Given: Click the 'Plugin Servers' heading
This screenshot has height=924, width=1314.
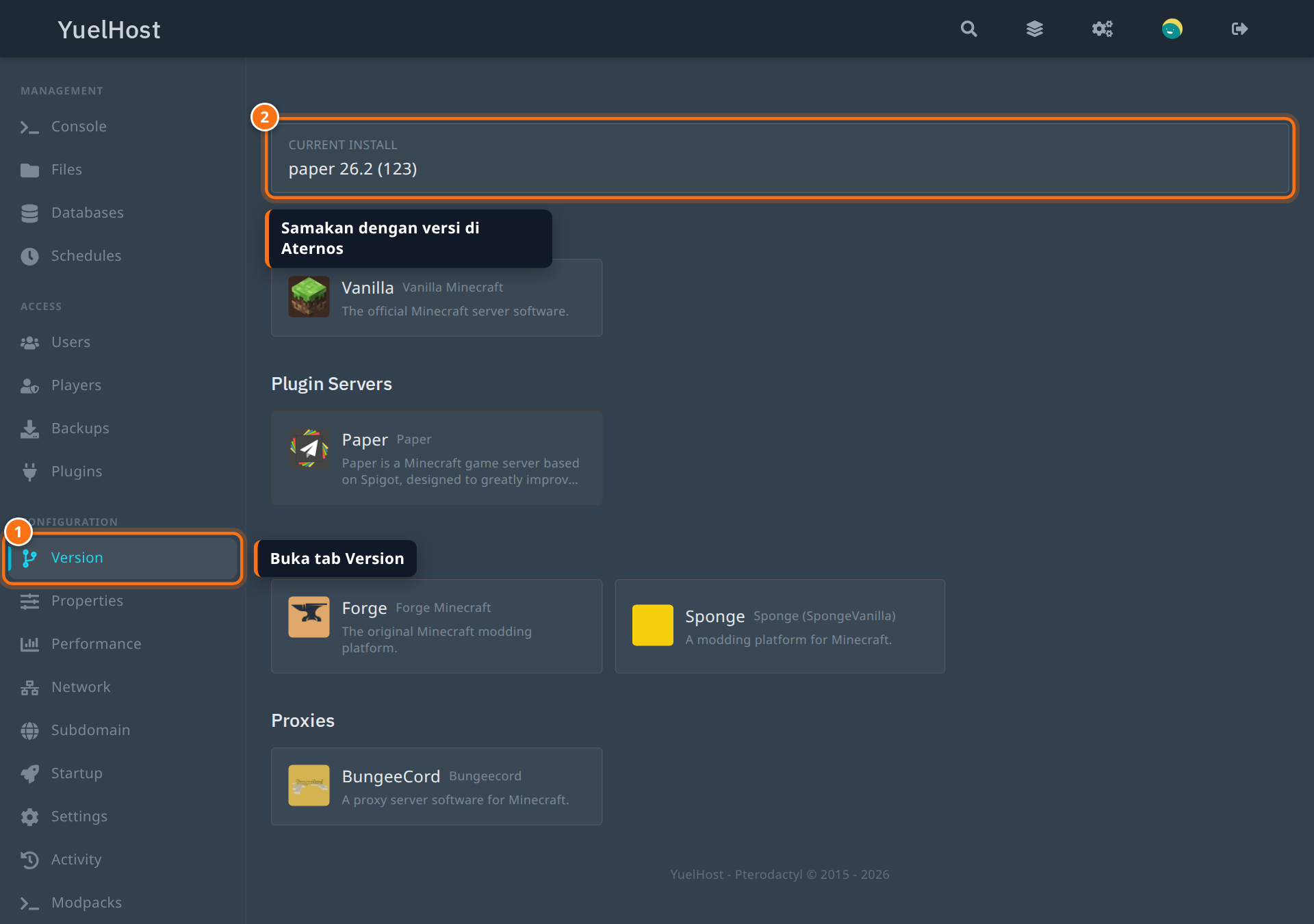Looking at the screenshot, I should pos(331,384).
